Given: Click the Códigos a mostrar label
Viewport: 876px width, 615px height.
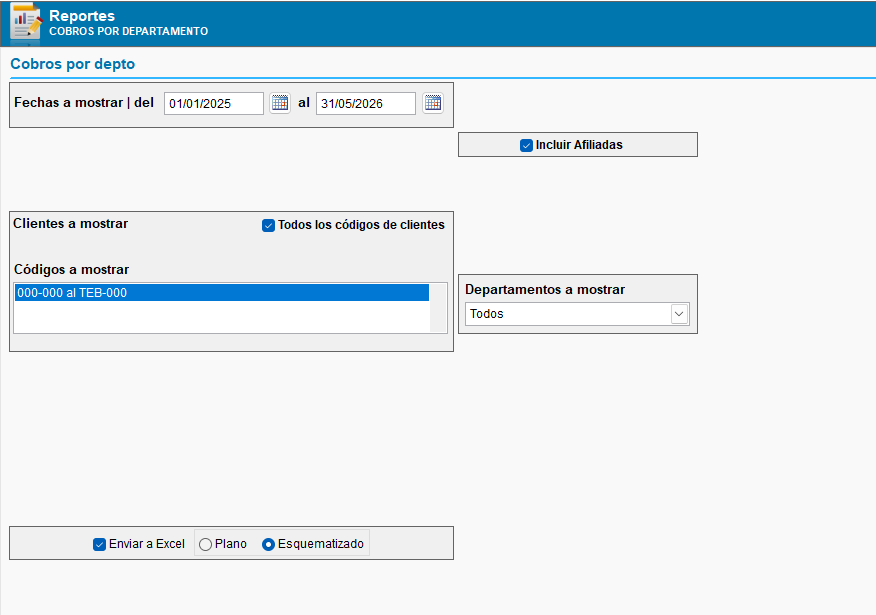Looking at the screenshot, I should tap(72, 269).
